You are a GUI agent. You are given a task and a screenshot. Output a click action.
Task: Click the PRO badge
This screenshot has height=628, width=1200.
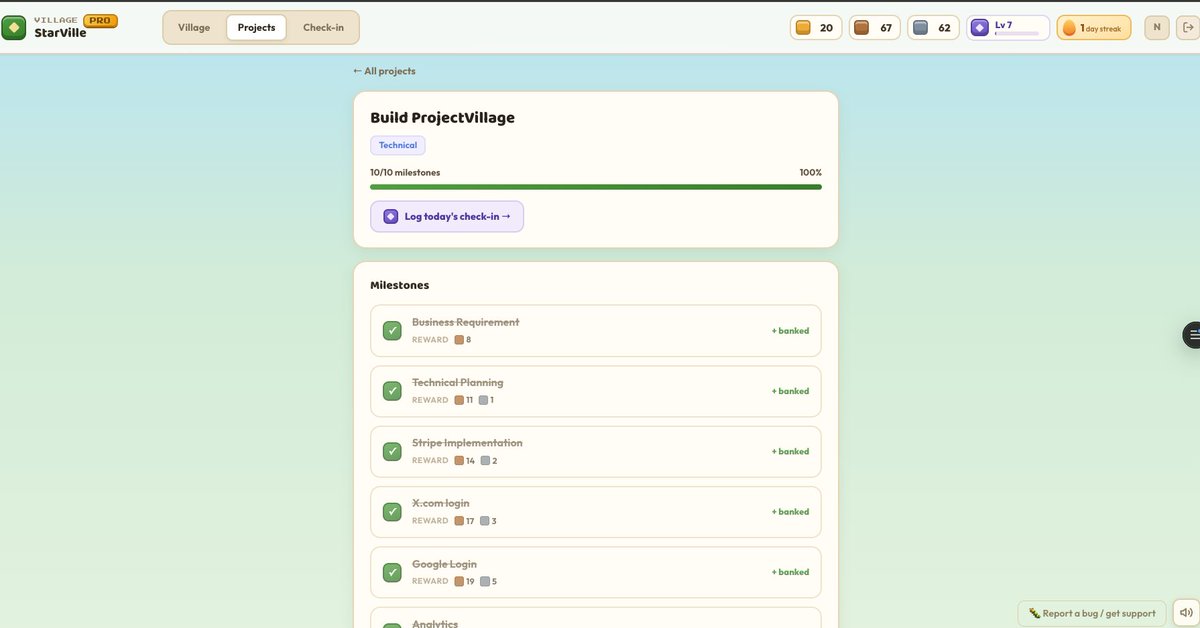pyautogui.click(x=100, y=20)
